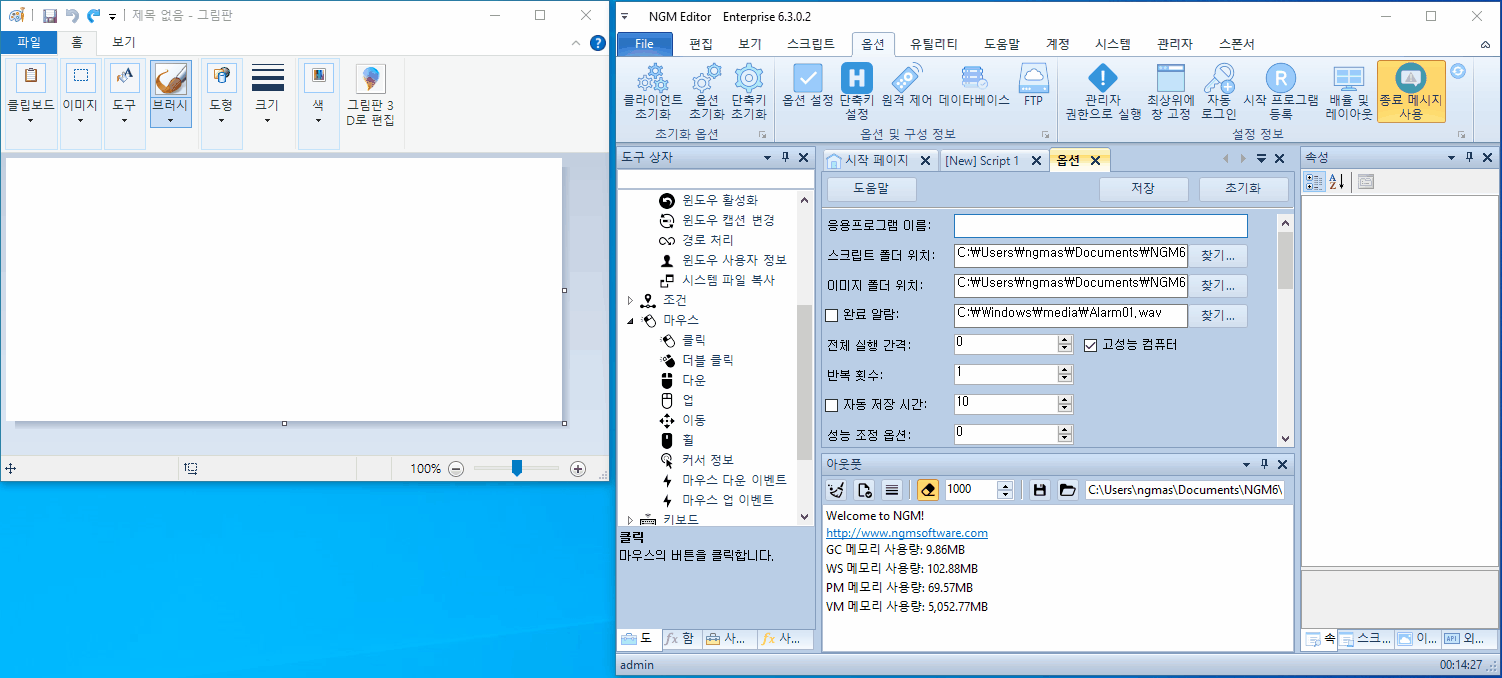Click broom clear icon in 아웃풋 toolbar
The image size is (1502, 678).
tap(838, 490)
